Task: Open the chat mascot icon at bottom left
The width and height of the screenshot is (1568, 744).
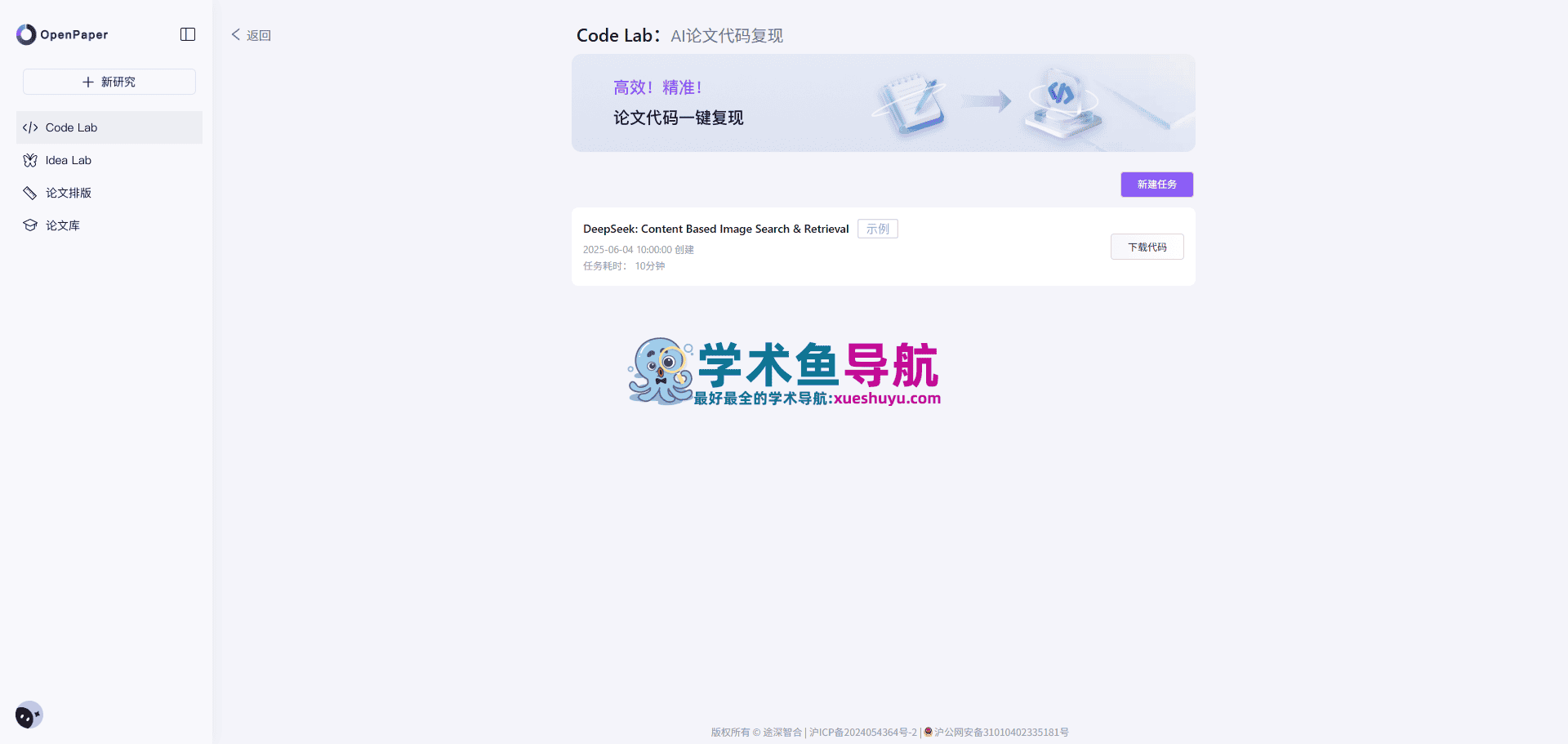Action: pos(29,715)
